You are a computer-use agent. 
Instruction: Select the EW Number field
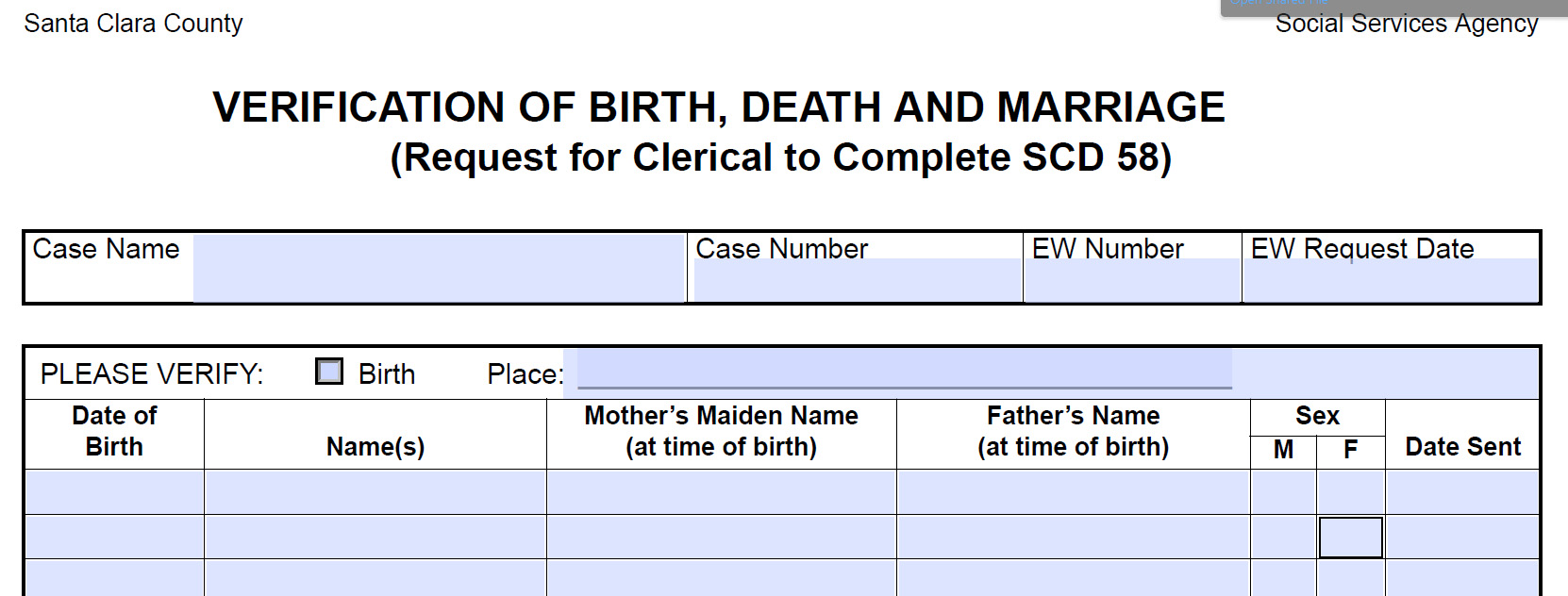1132,280
